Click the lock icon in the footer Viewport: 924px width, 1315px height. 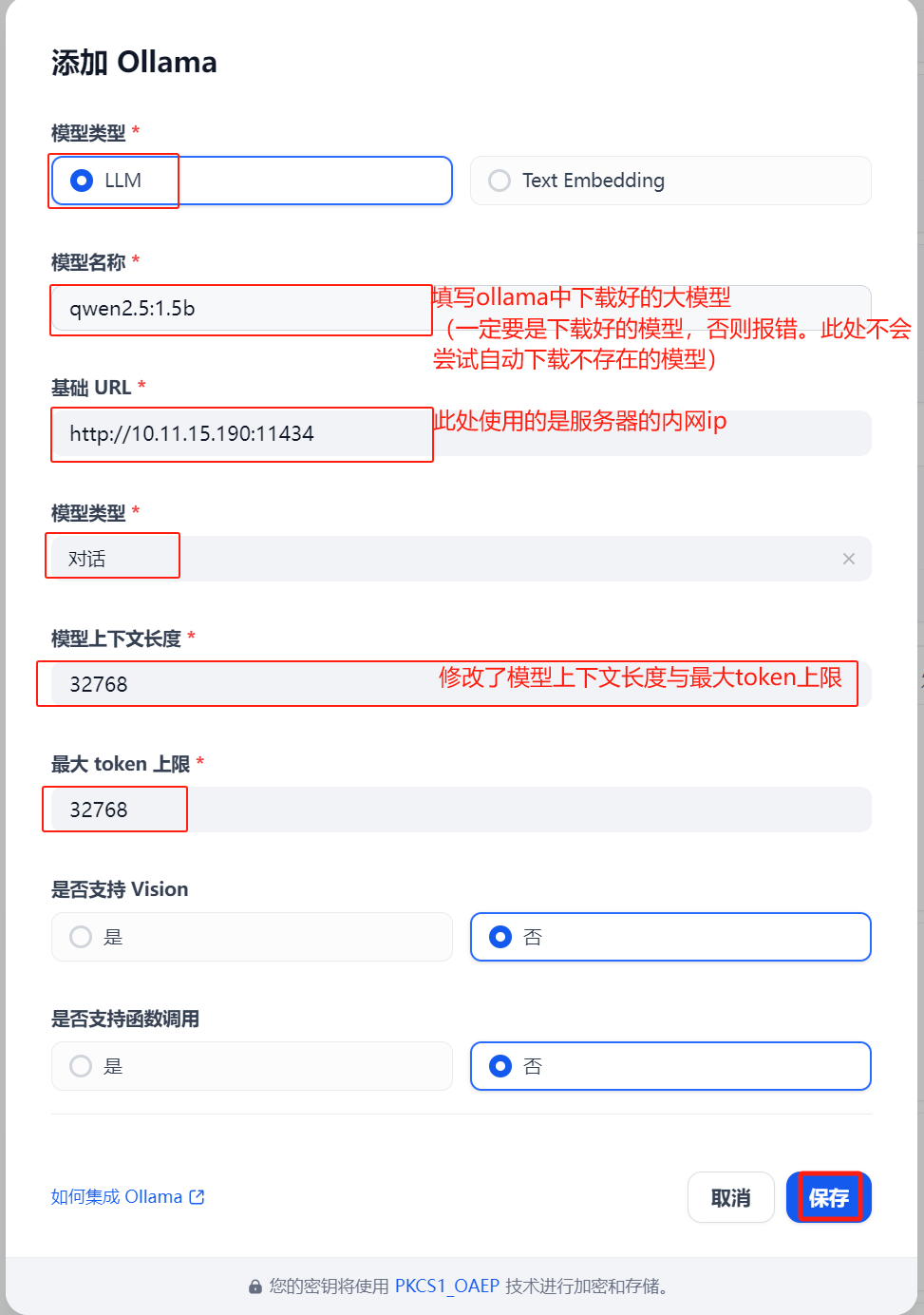255,1286
